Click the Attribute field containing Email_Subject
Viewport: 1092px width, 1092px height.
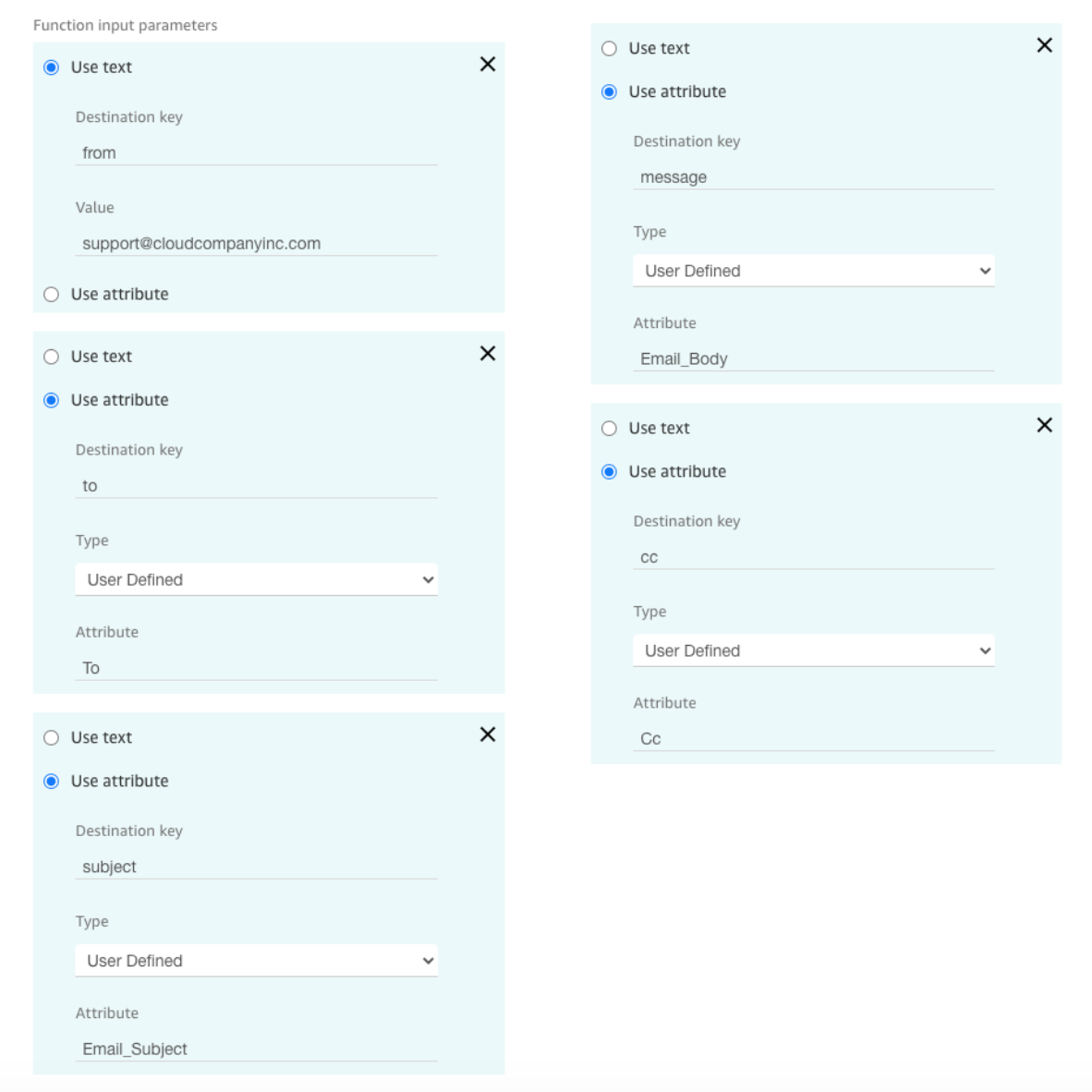(256, 1049)
